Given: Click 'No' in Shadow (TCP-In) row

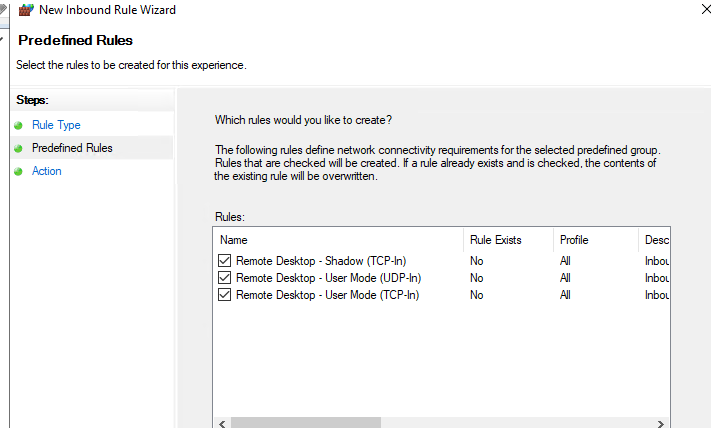Looking at the screenshot, I should pos(477,261).
